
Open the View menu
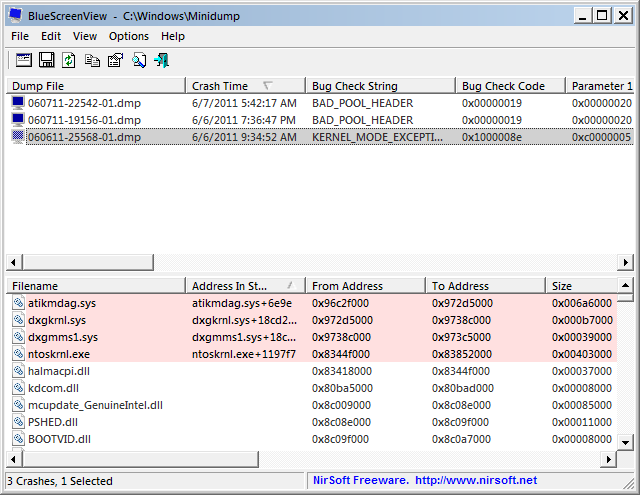[85, 36]
